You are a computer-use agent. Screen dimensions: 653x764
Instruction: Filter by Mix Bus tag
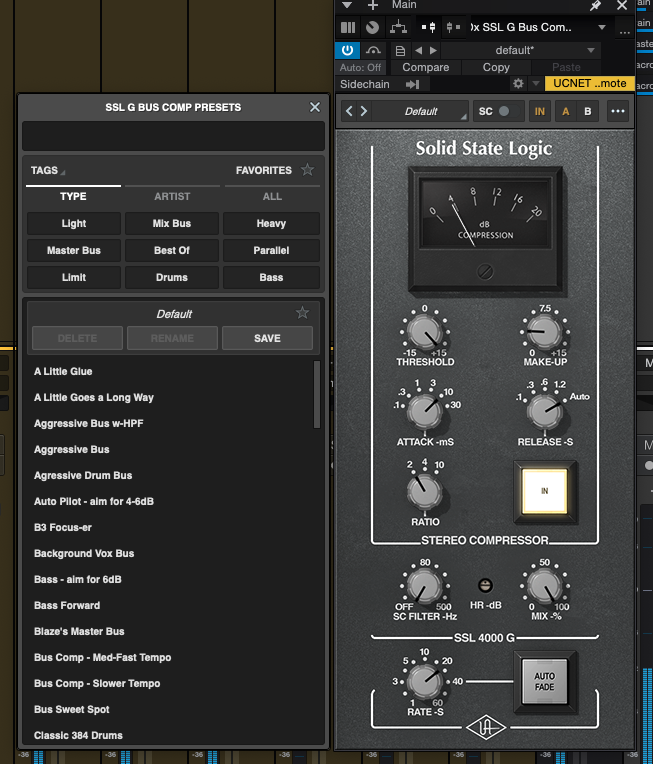pos(172,224)
